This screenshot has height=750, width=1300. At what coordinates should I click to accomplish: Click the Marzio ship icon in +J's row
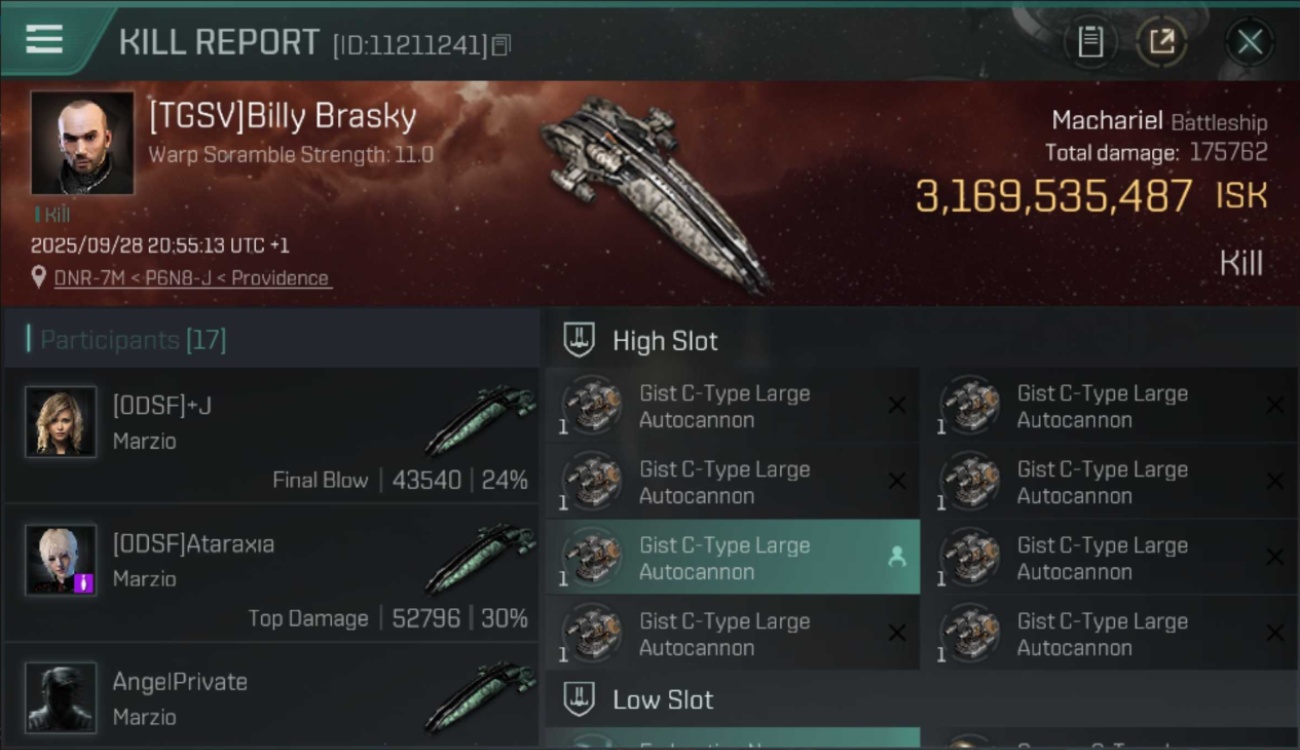[x=480, y=418]
